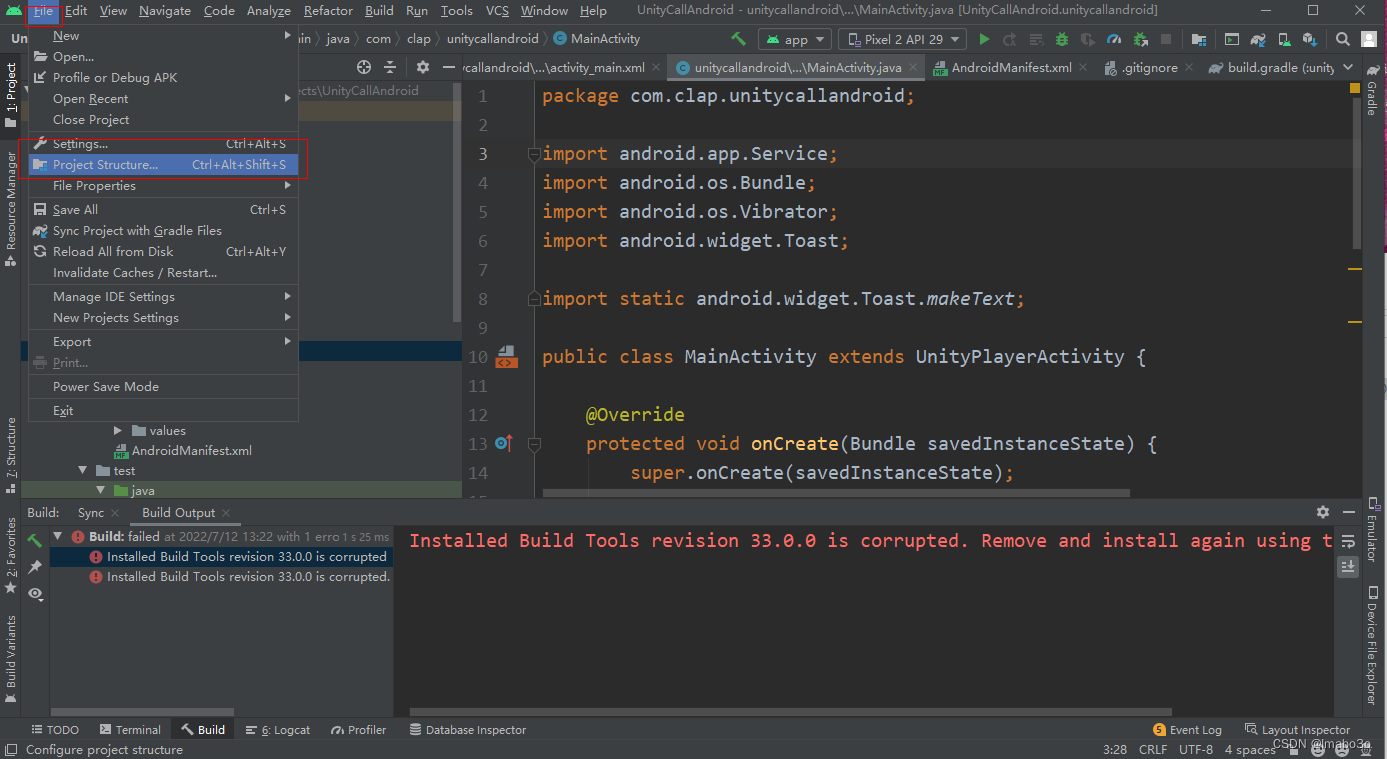The width and height of the screenshot is (1387, 759).
Task: Close the .gitignore editor tab
Action: pos(1187,68)
